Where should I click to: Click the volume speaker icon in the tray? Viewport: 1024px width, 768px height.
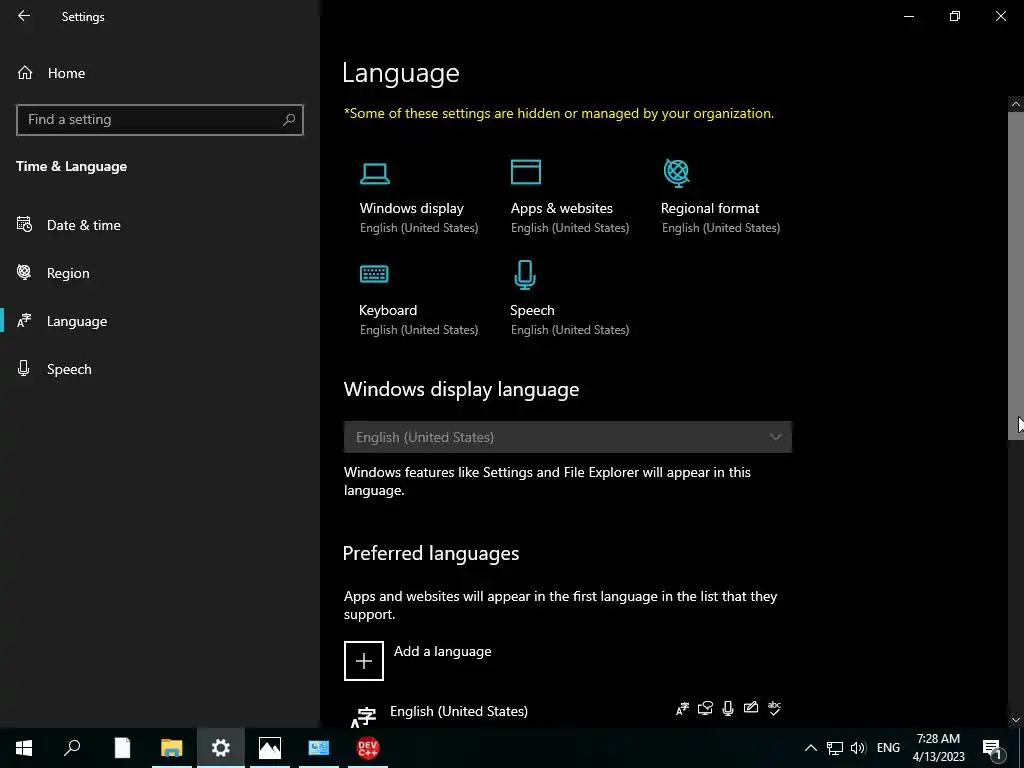(858, 748)
